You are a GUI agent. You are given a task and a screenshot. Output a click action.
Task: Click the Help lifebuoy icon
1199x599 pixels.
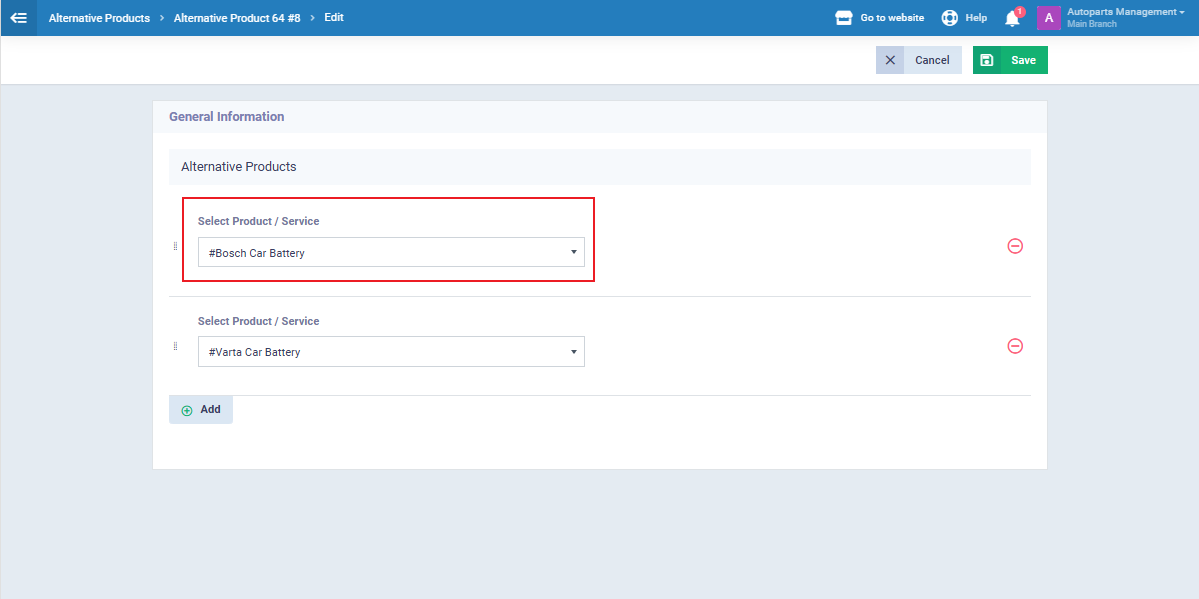tap(950, 18)
